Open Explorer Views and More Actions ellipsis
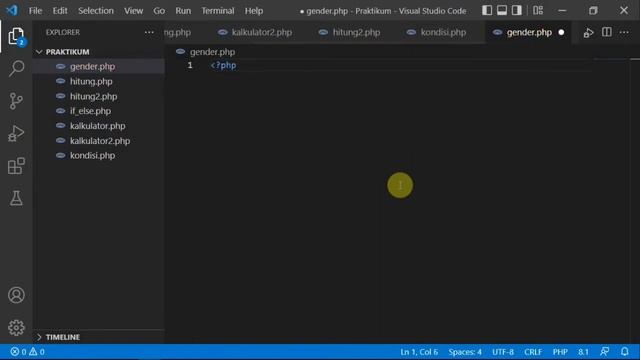 (149, 32)
